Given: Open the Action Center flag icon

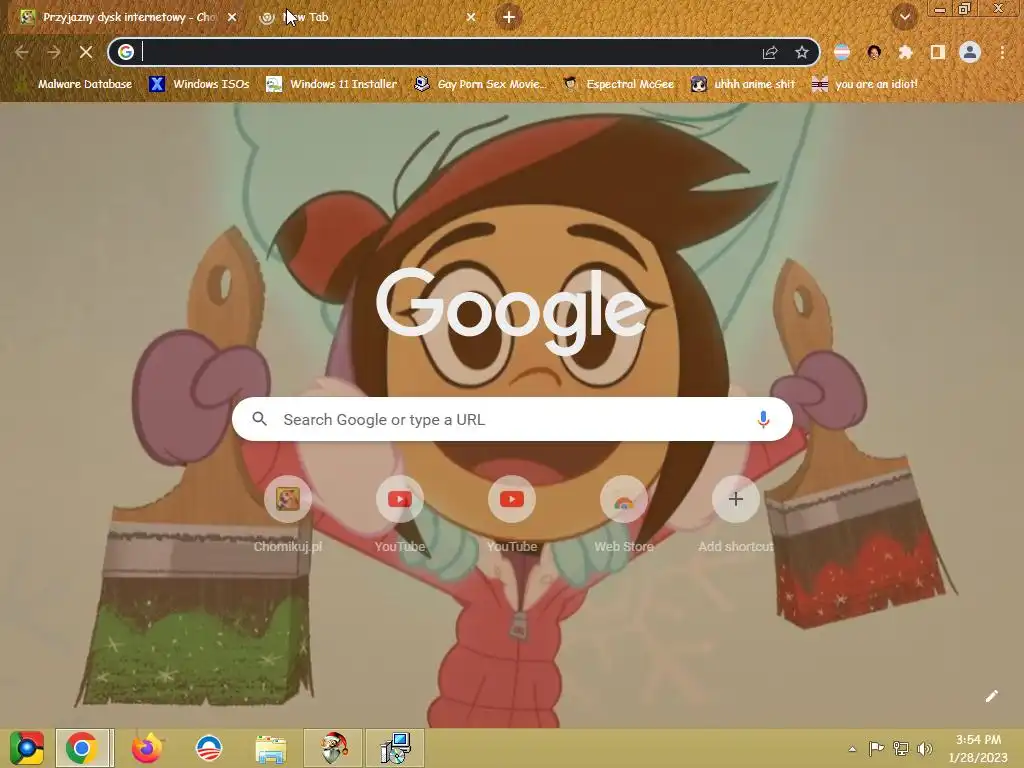Looking at the screenshot, I should tap(876, 748).
